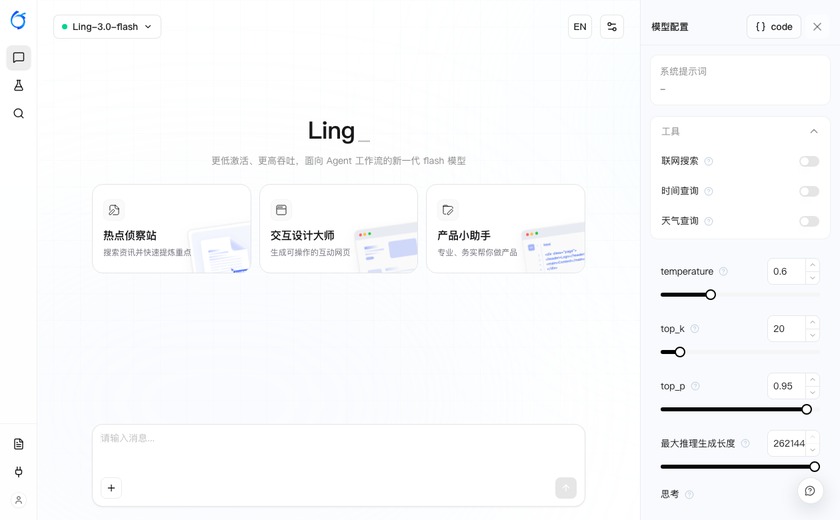
Task: Increase top_p with up stepper arrow
Action: [813, 380]
